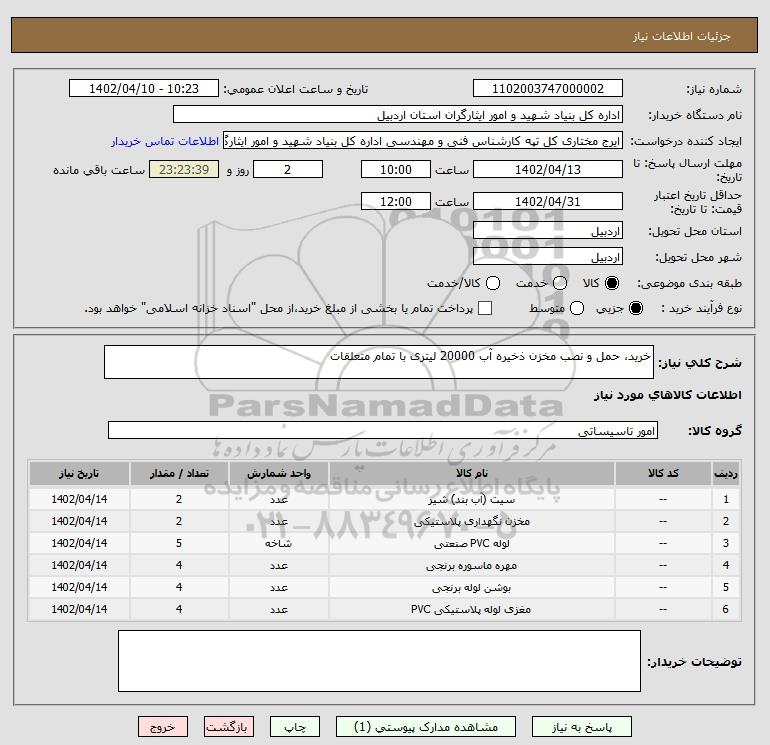
Task: Click the unit cell شاخه in row 3
Action: click(x=279, y=544)
